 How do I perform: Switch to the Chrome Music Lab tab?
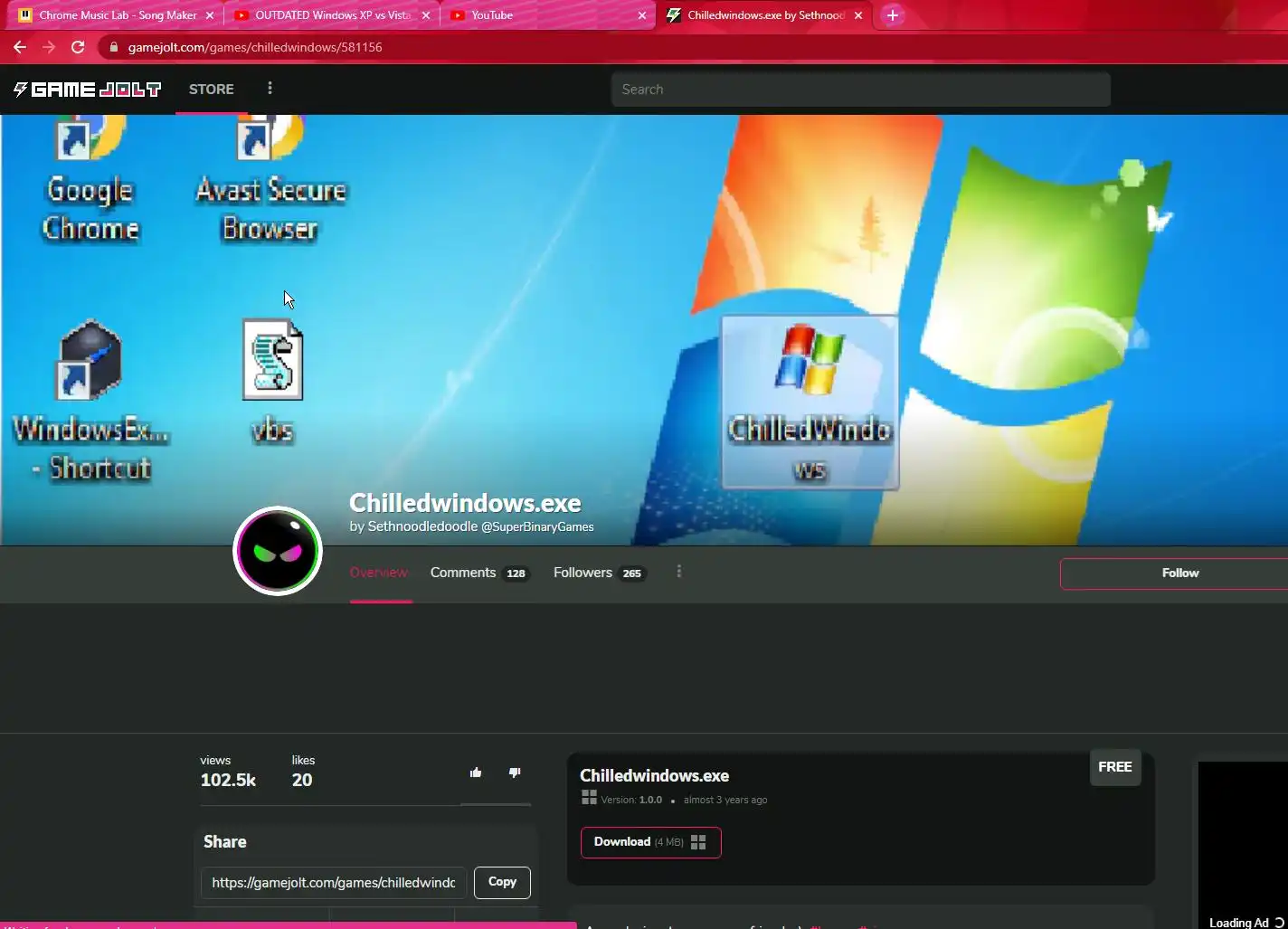118,15
